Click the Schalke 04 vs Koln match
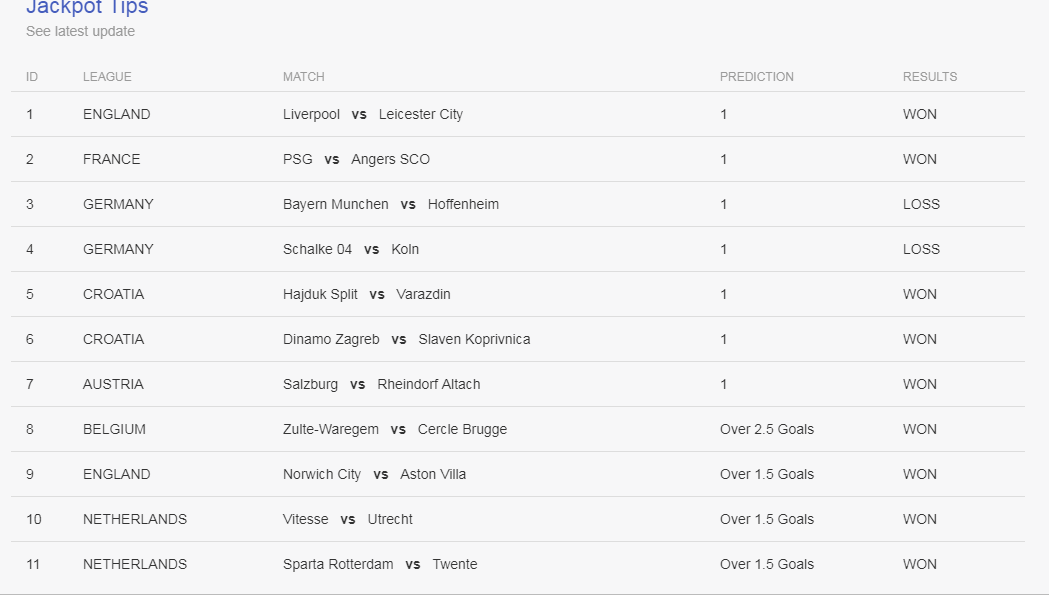This screenshot has width=1049, height=595. pyautogui.click(x=351, y=249)
